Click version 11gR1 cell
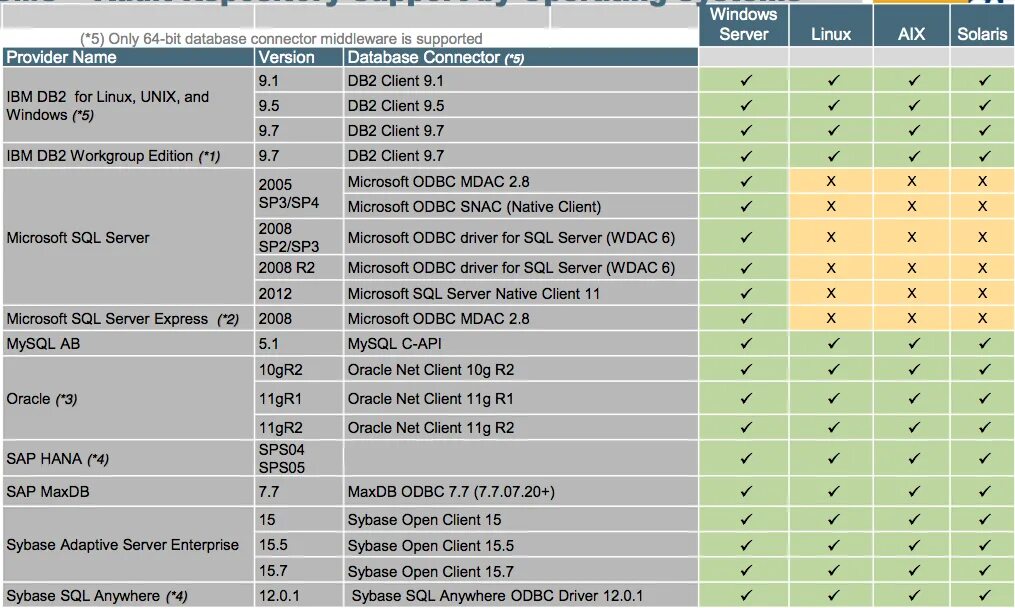This screenshot has width=1015, height=608. [x=298, y=399]
